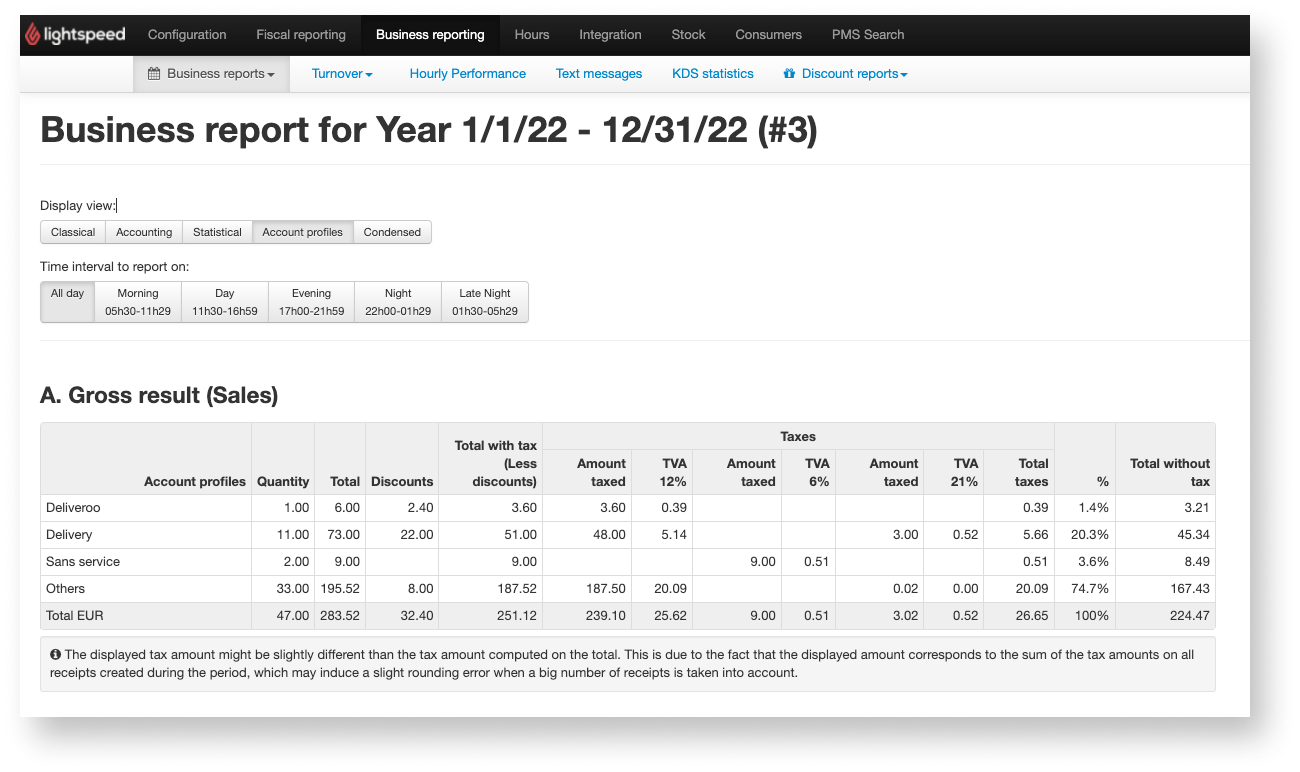The image size is (1300, 772).
Task: Choose the Statistical display view
Action: pyautogui.click(x=217, y=232)
